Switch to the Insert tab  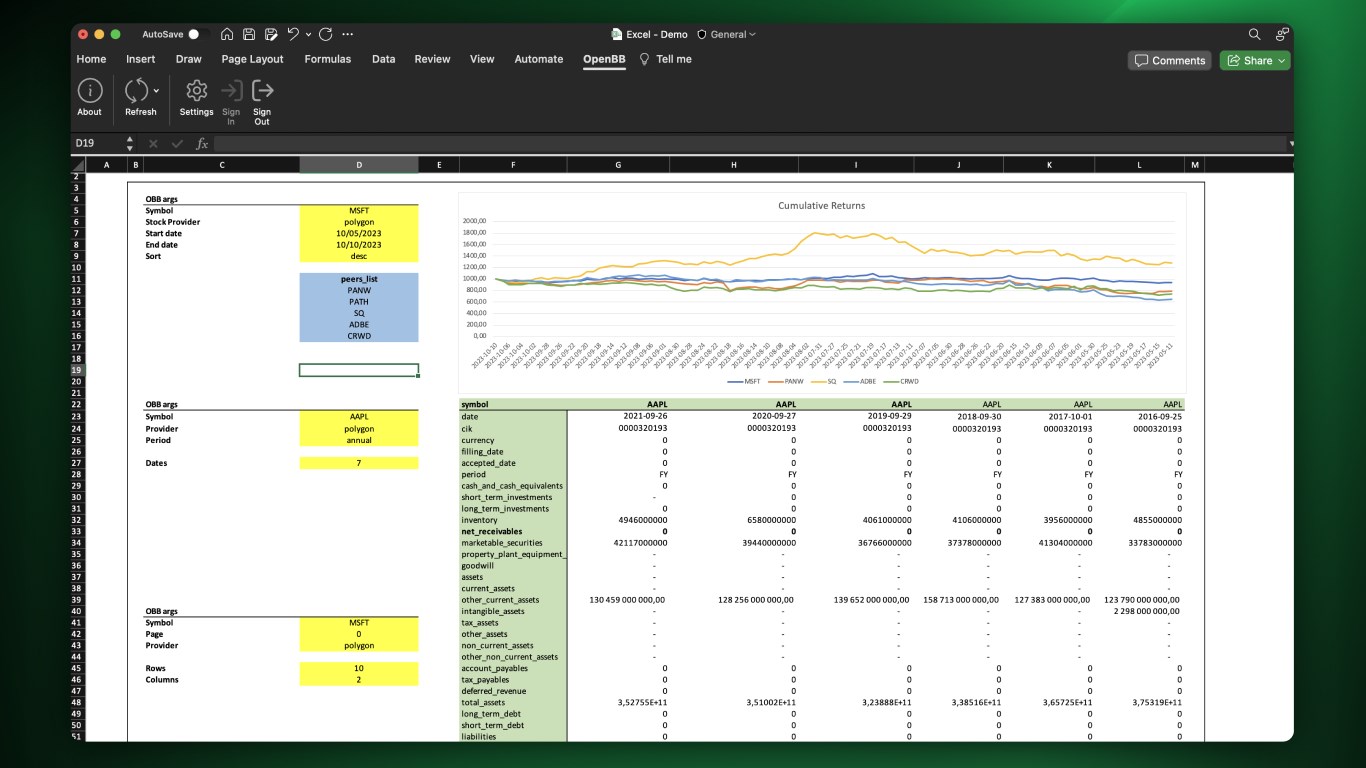(x=141, y=59)
